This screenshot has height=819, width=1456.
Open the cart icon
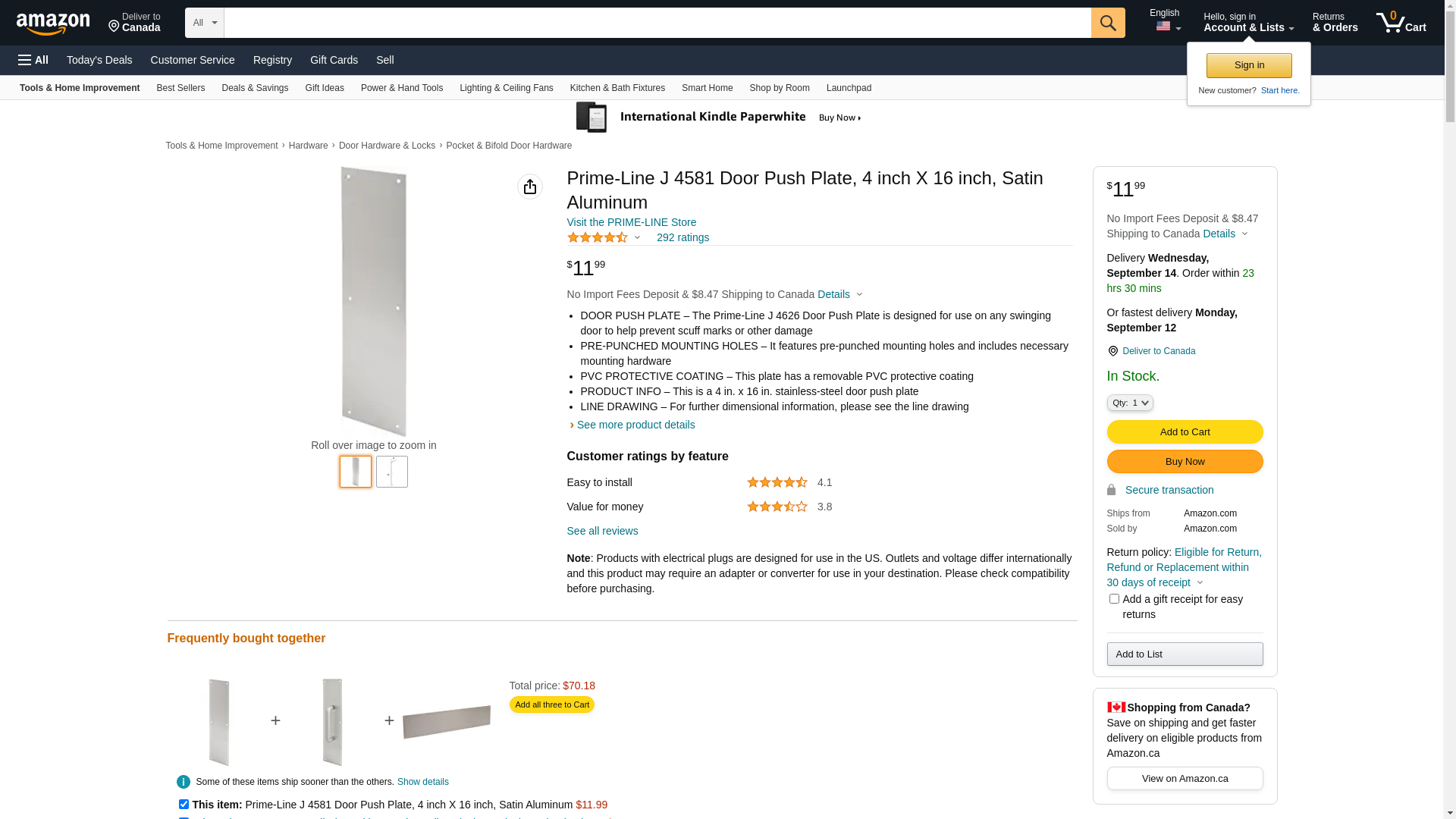[x=1401, y=23]
